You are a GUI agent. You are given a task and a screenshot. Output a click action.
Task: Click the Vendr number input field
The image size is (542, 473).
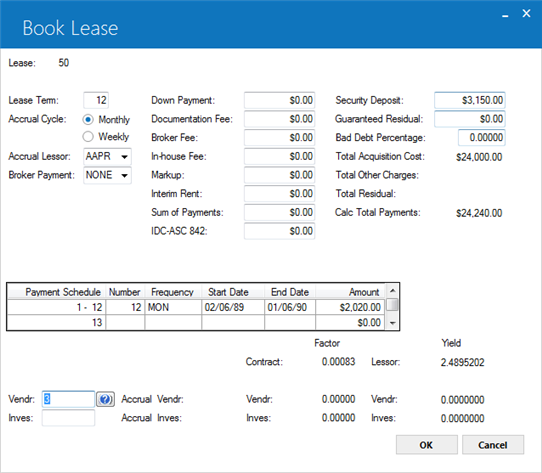68,399
